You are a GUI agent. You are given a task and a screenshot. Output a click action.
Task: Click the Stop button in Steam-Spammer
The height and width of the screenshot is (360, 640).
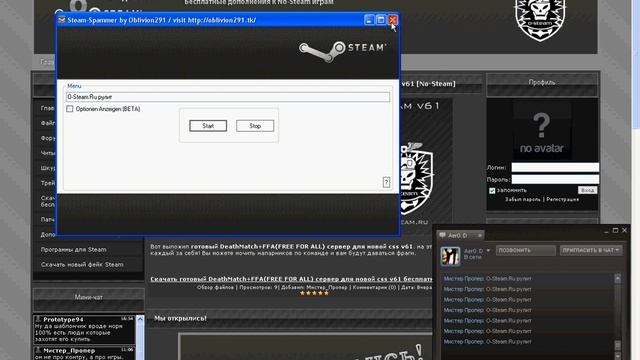255,126
